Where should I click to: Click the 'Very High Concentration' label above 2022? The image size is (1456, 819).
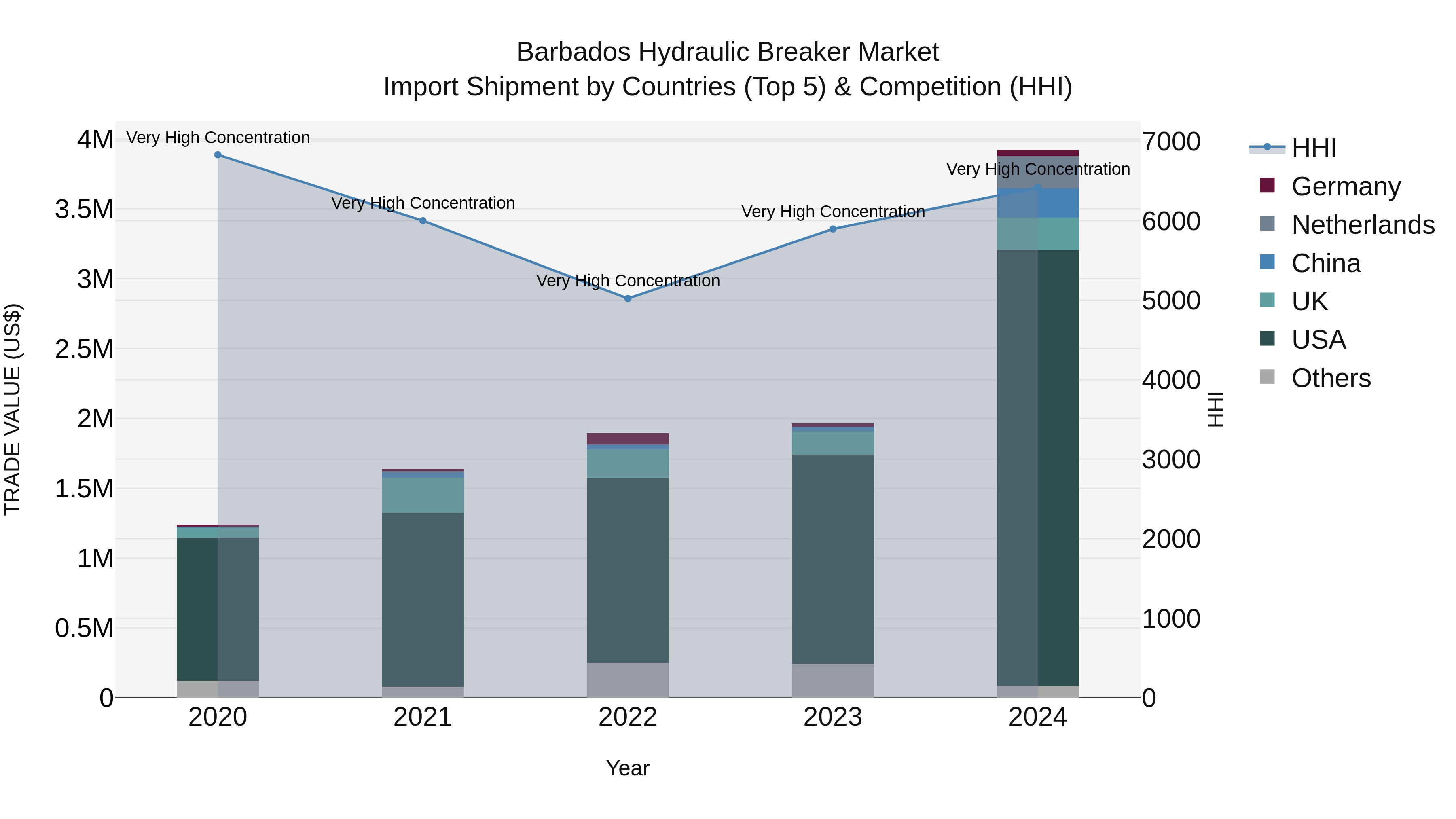click(628, 281)
